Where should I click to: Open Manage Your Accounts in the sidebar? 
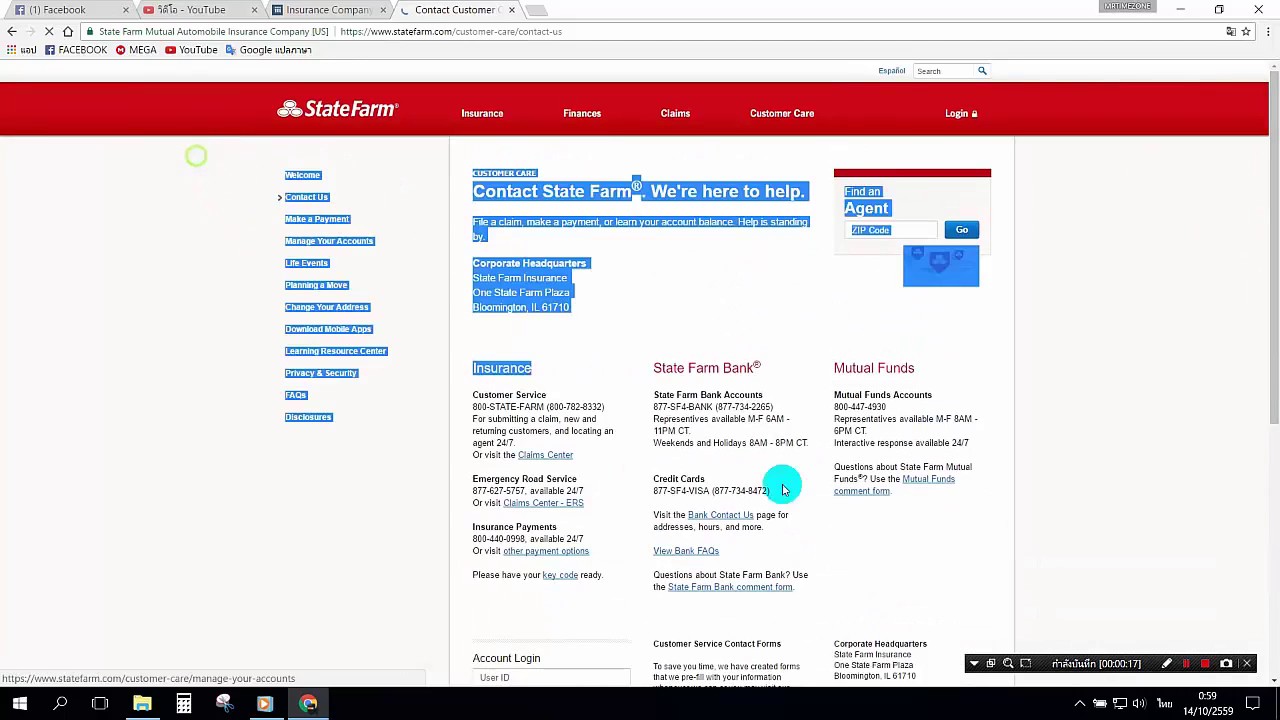click(x=329, y=241)
